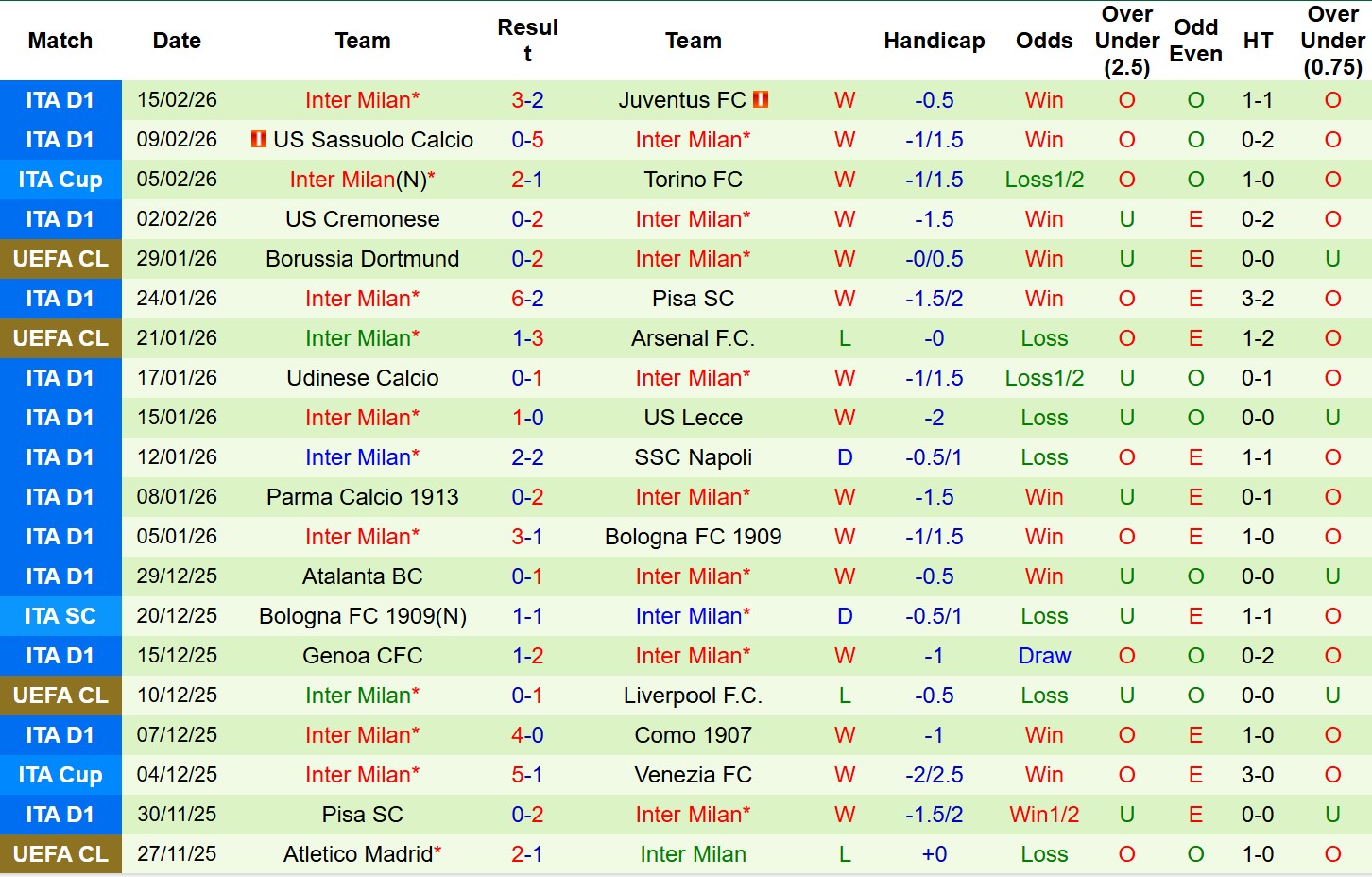Image resolution: width=1372 pixels, height=877 pixels.
Task: Select the Draw odds result for Genoa CFC match
Action: [1044, 656]
